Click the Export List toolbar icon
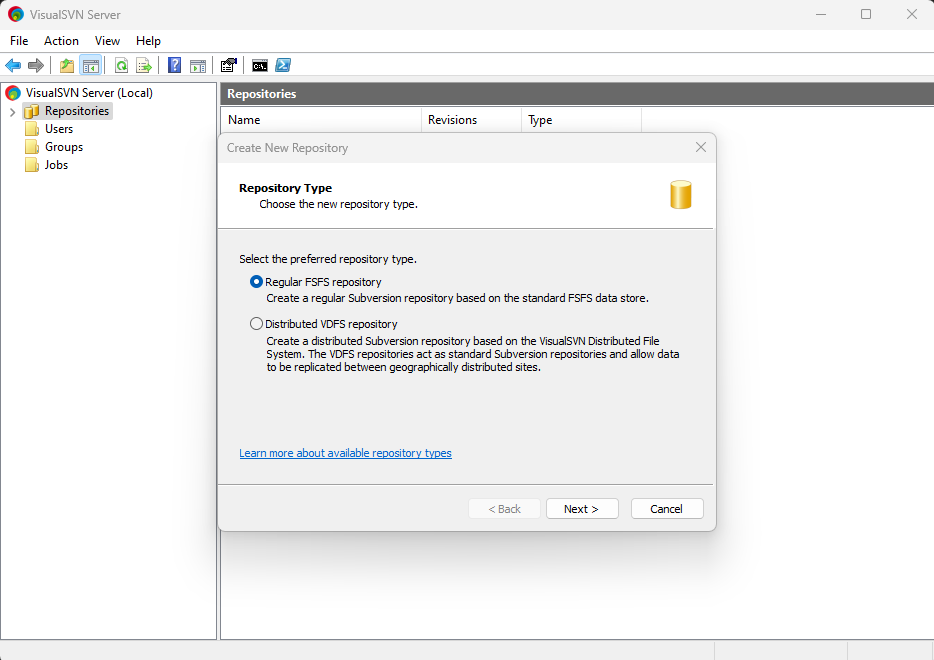934x660 pixels. (144, 66)
